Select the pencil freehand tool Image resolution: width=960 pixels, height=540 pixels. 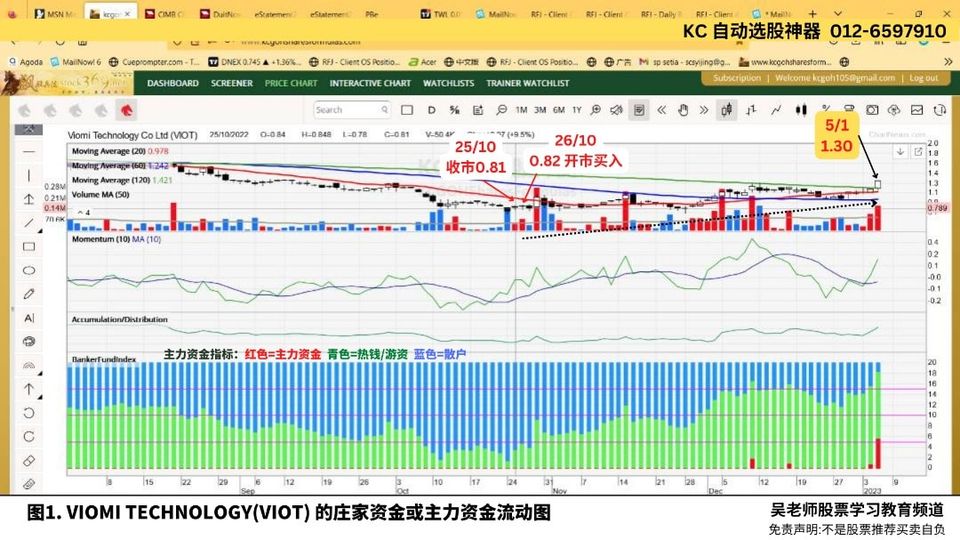click(29, 294)
